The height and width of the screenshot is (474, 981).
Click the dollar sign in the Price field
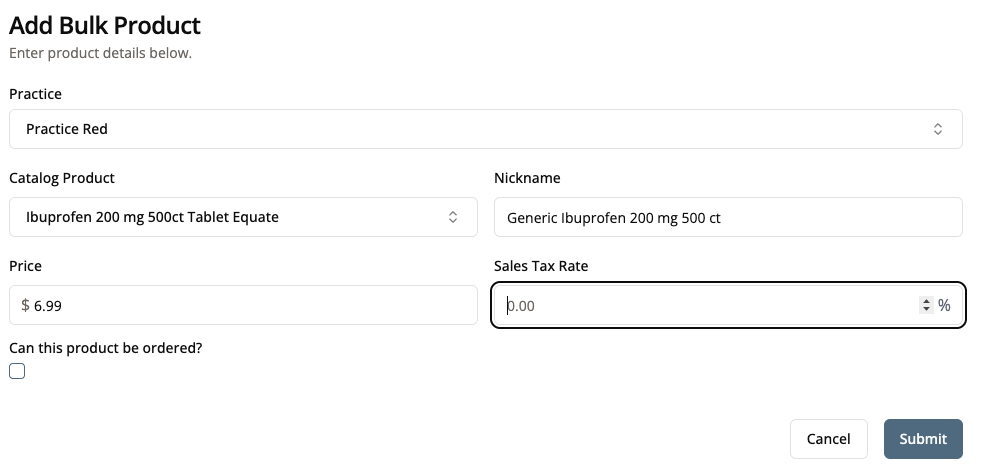click(25, 305)
